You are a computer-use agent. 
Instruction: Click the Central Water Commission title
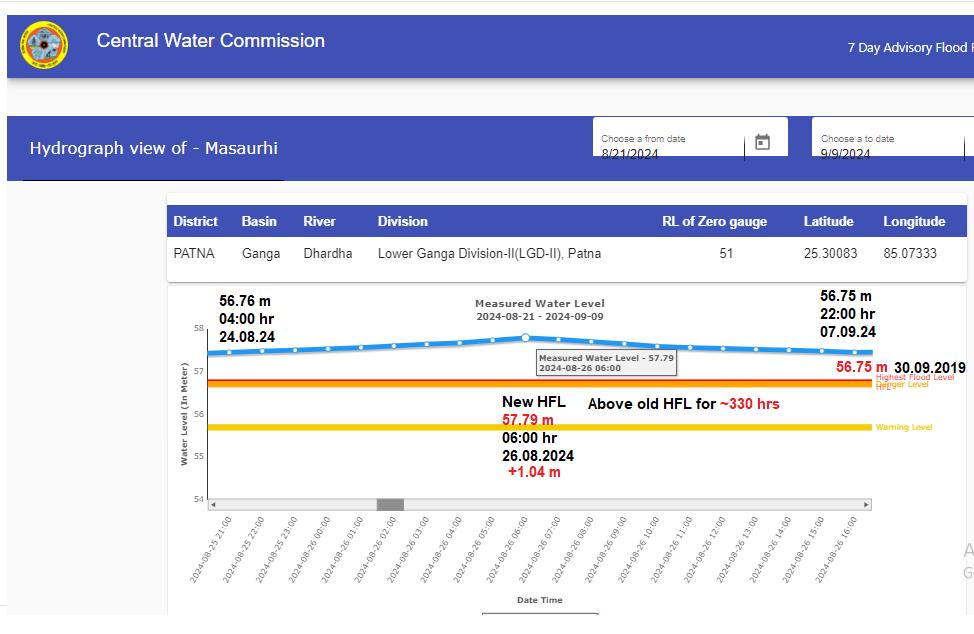click(x=210, y=41)
